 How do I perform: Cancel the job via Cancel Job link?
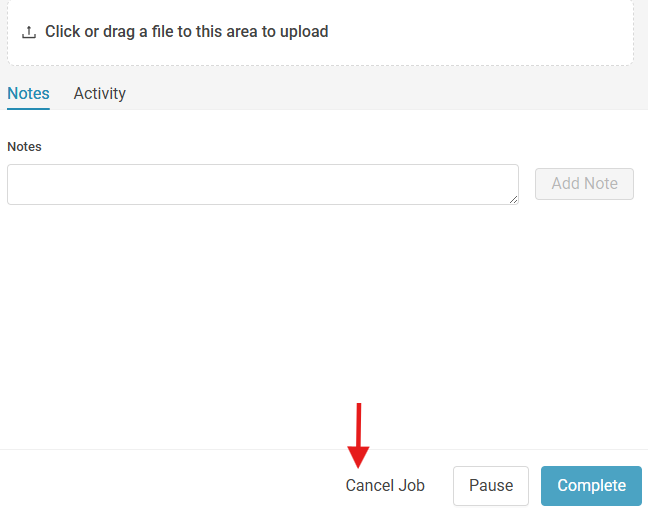[x=385, y=485]
